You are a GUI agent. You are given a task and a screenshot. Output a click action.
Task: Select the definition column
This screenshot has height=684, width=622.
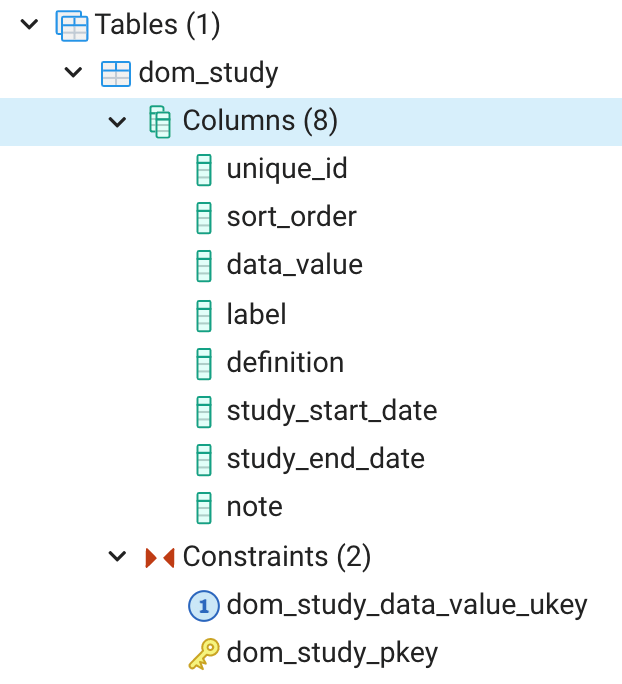point(285,362)
